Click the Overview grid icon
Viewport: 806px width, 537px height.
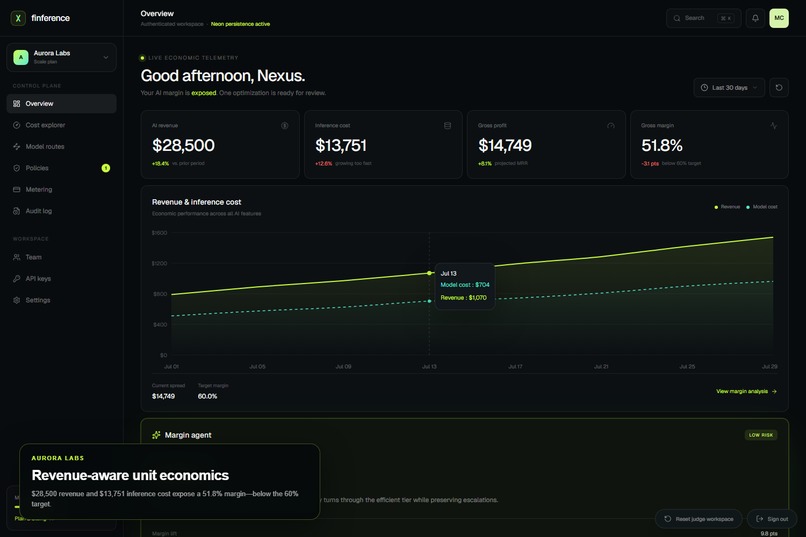click(x=16, y=103)
